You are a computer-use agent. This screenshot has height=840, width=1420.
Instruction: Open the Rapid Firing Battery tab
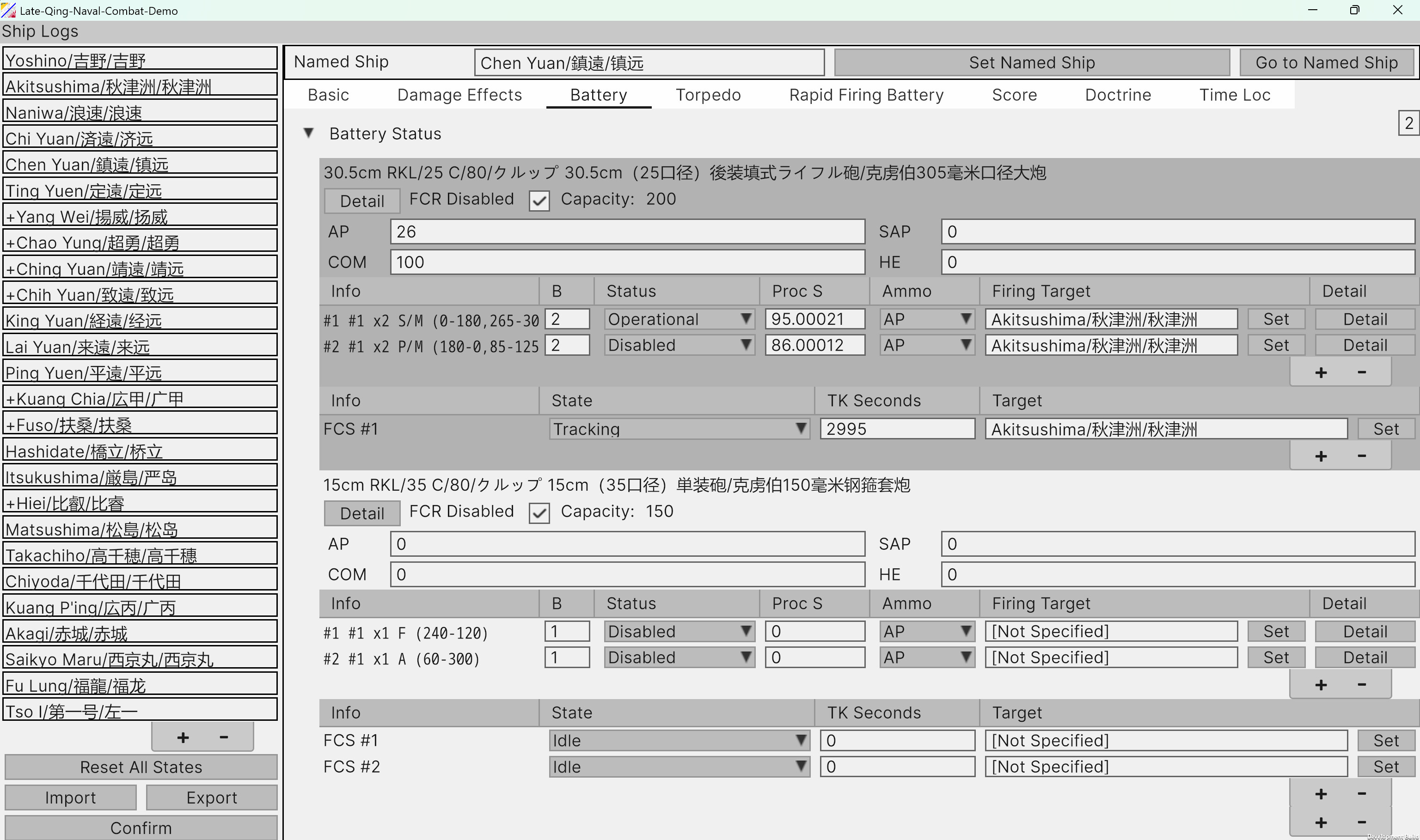click(866, 95)
